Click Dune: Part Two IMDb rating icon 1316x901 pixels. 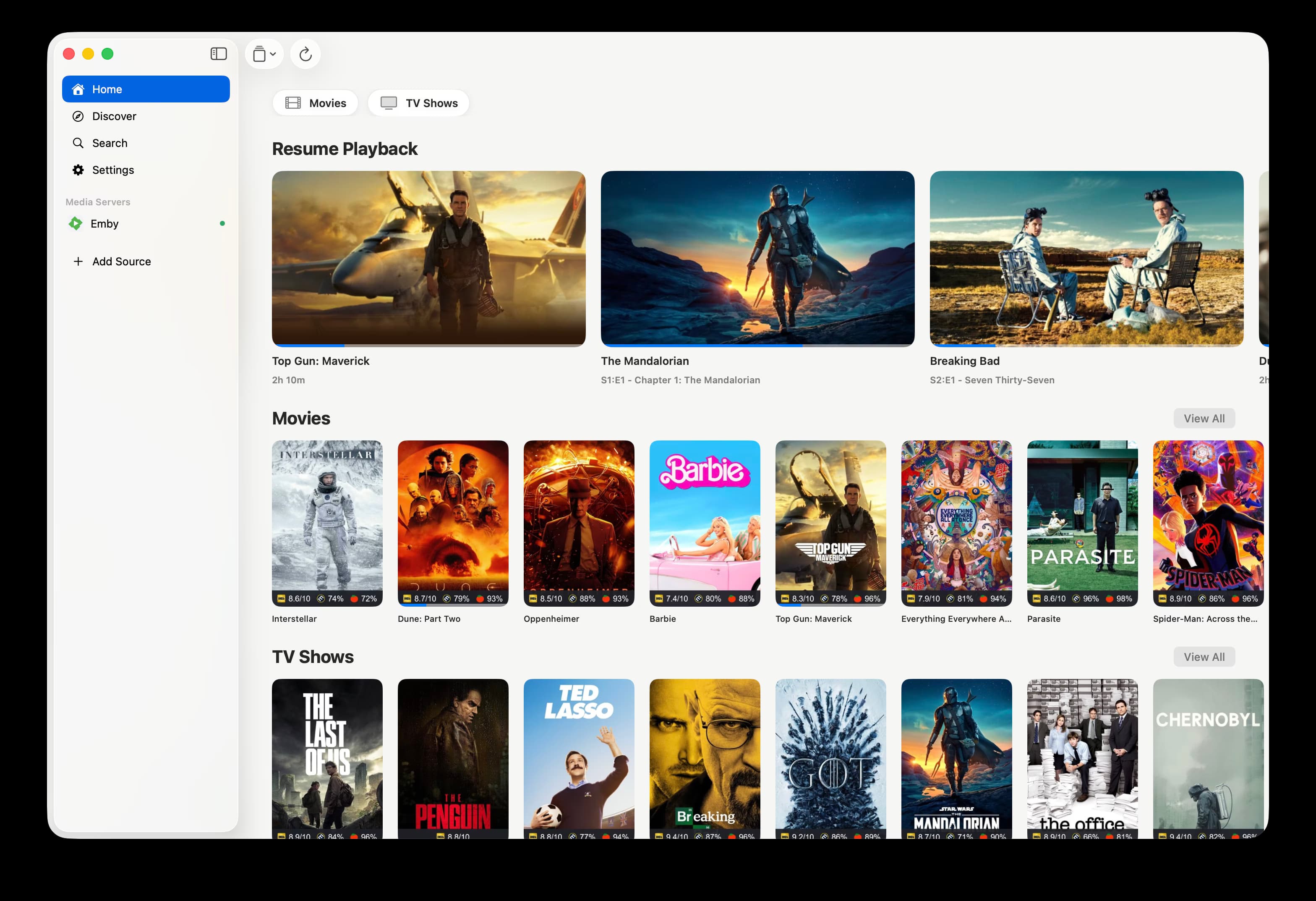pos(407,598)
